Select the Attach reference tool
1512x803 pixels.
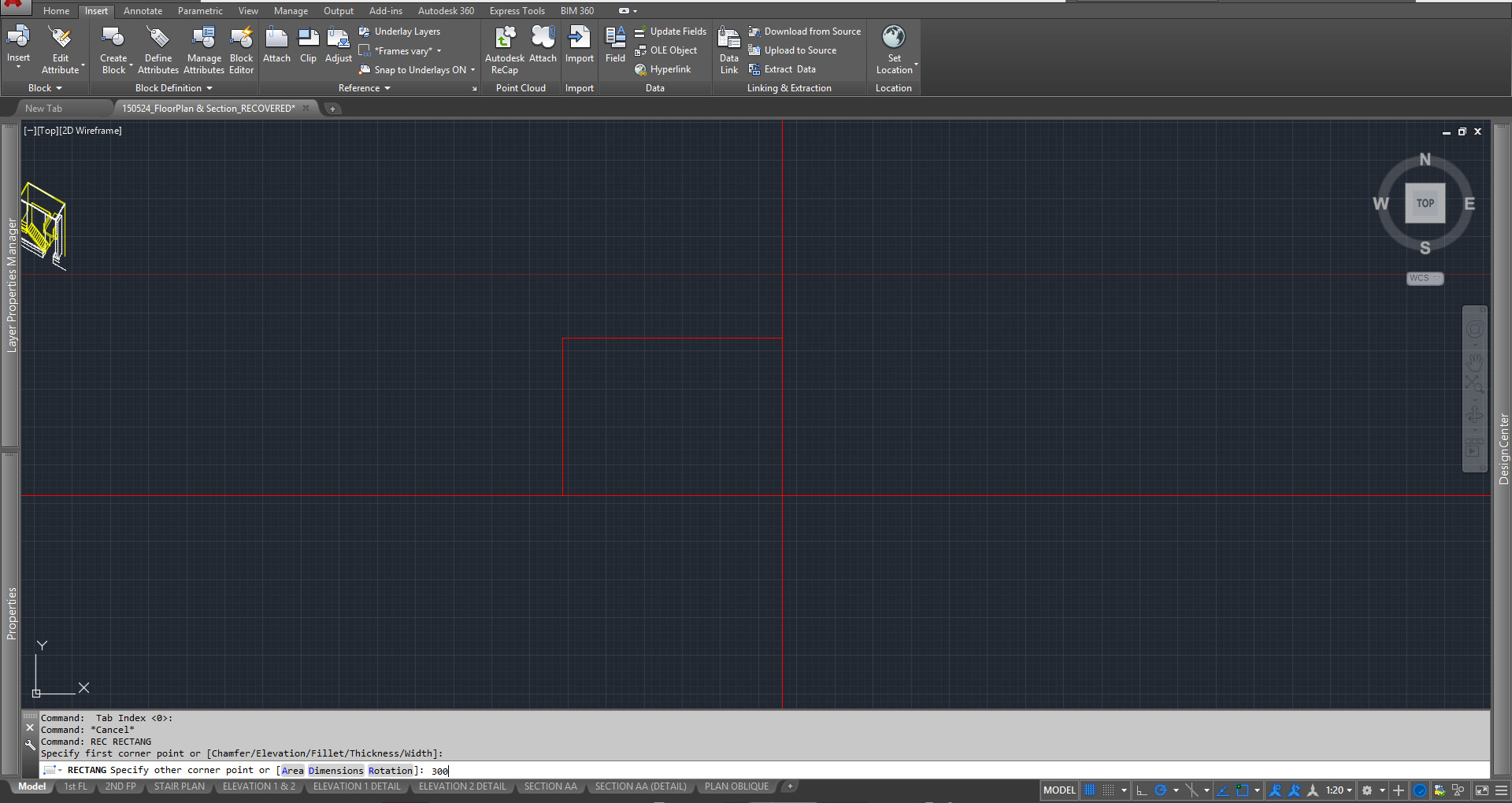[276, 43]
